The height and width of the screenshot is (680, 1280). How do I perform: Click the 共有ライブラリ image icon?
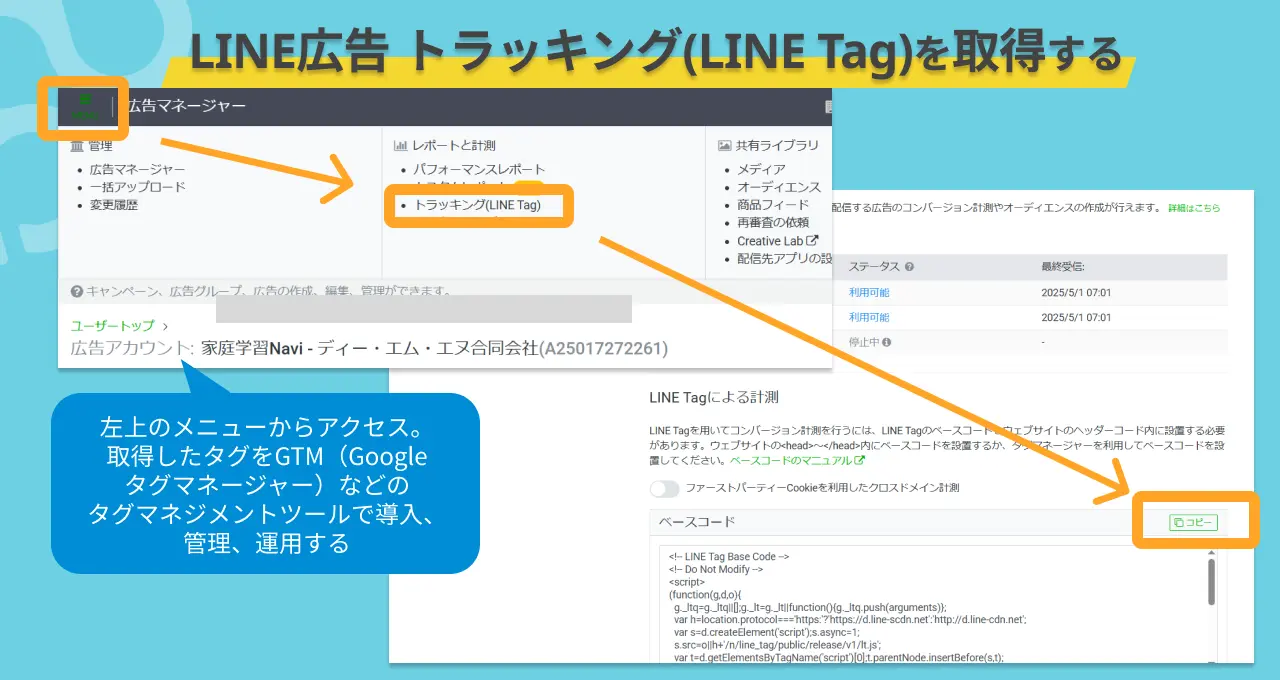coord(725,146)
